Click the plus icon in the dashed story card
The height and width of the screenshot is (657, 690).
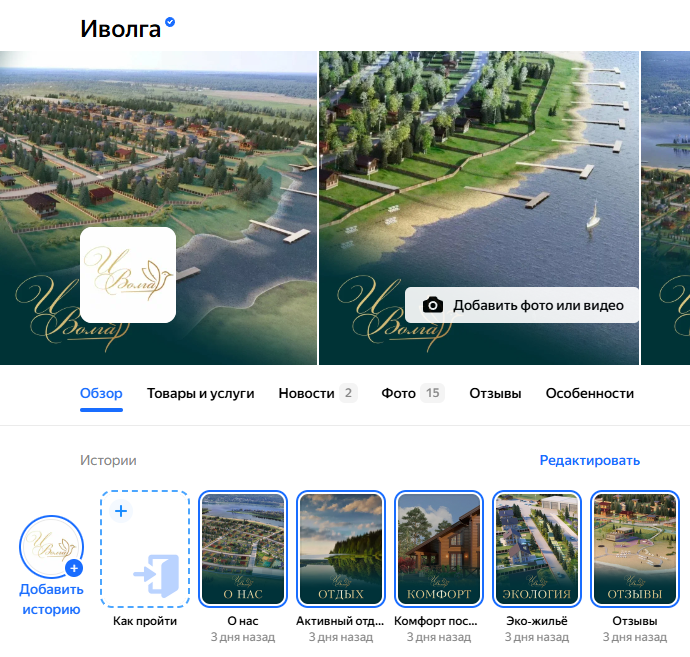click(121, 511)
